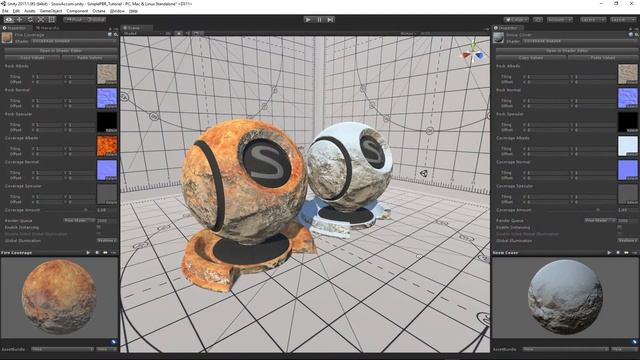Open the Edit menu
Viewport: 640px width, 360px height.
[16, 11]
